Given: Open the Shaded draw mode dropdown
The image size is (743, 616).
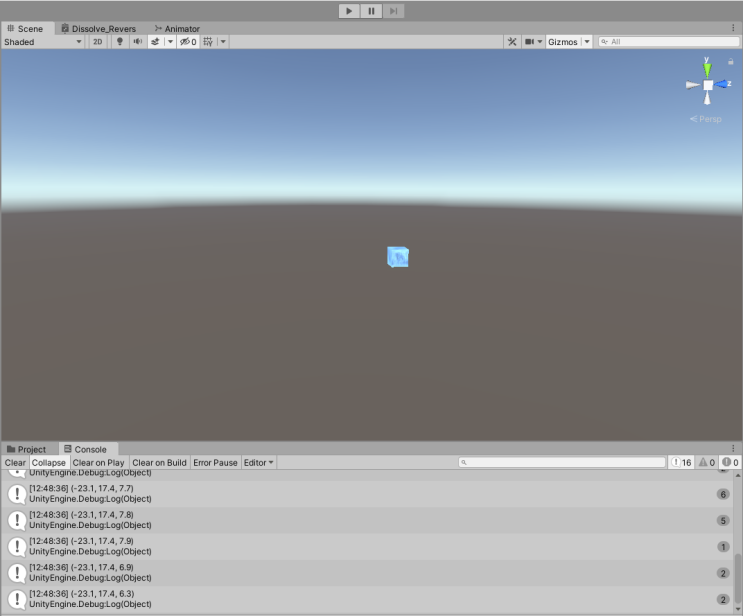Looking at the screenshot, I should point(43,42).
